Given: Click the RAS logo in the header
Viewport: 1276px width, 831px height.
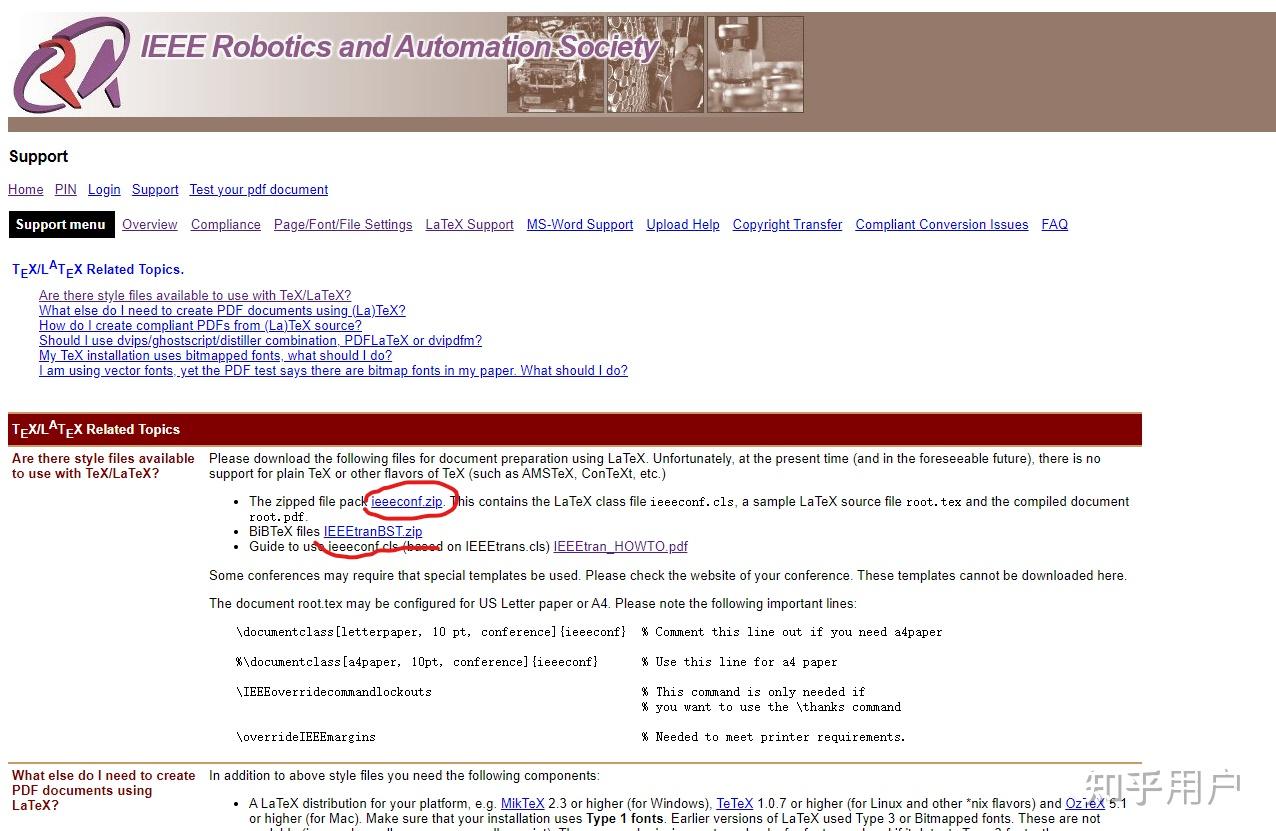Looking at the screenshot, I should [x=71, y=66].
